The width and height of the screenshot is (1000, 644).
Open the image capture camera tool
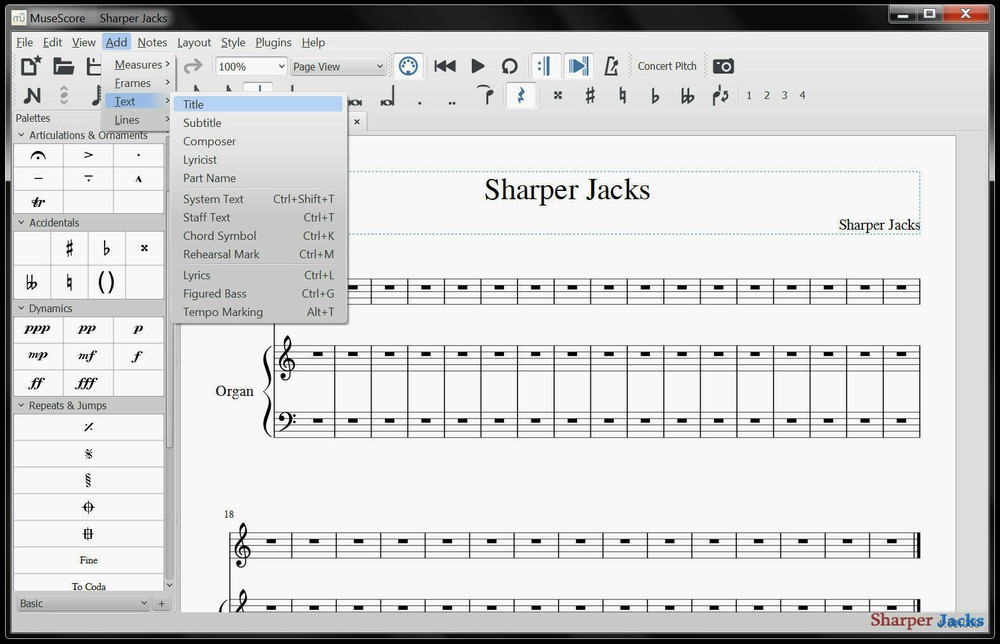pos(724,66)
